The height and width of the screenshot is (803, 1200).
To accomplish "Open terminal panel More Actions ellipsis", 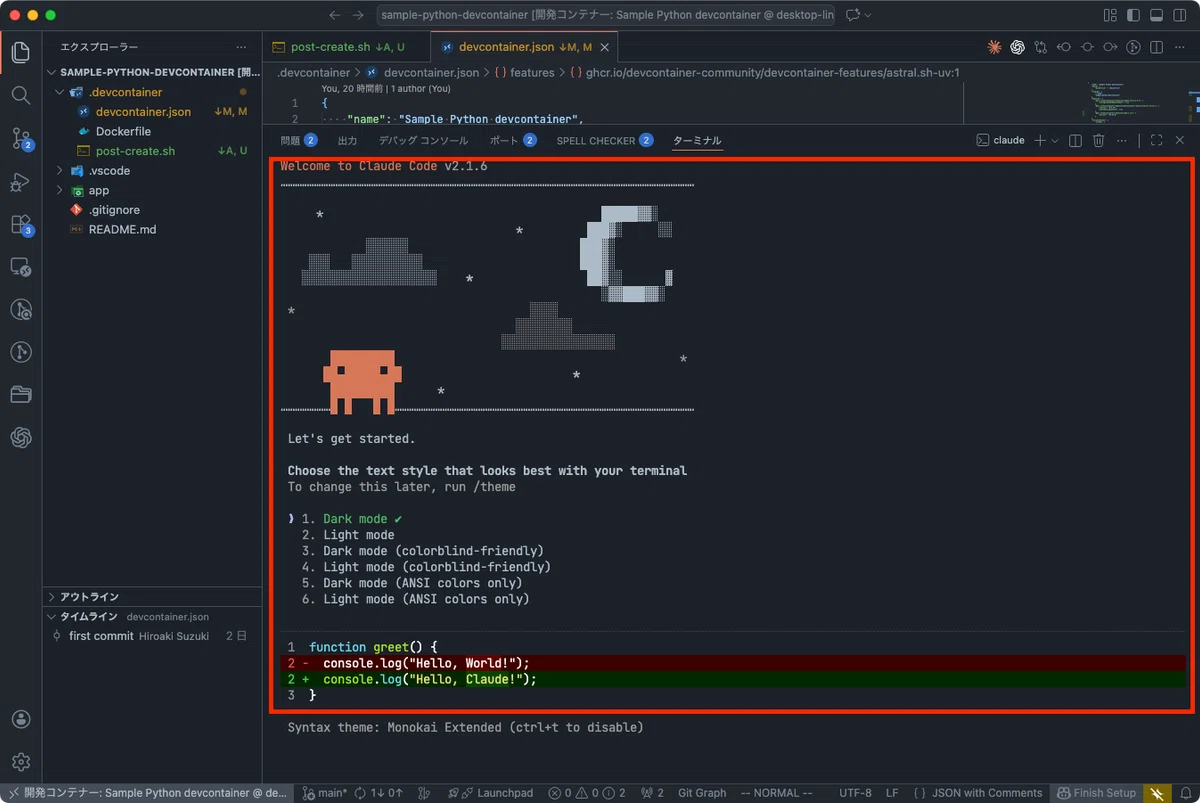I will (1122, 141).
